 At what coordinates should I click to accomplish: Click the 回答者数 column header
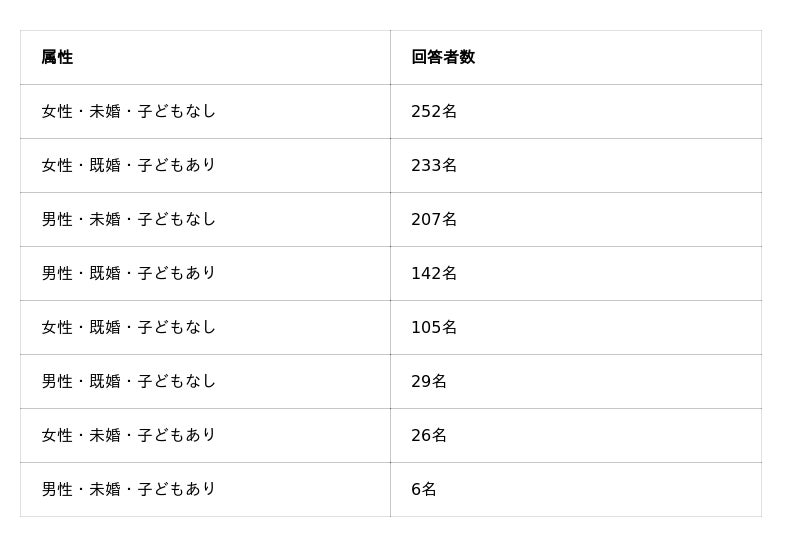point(443,58)
